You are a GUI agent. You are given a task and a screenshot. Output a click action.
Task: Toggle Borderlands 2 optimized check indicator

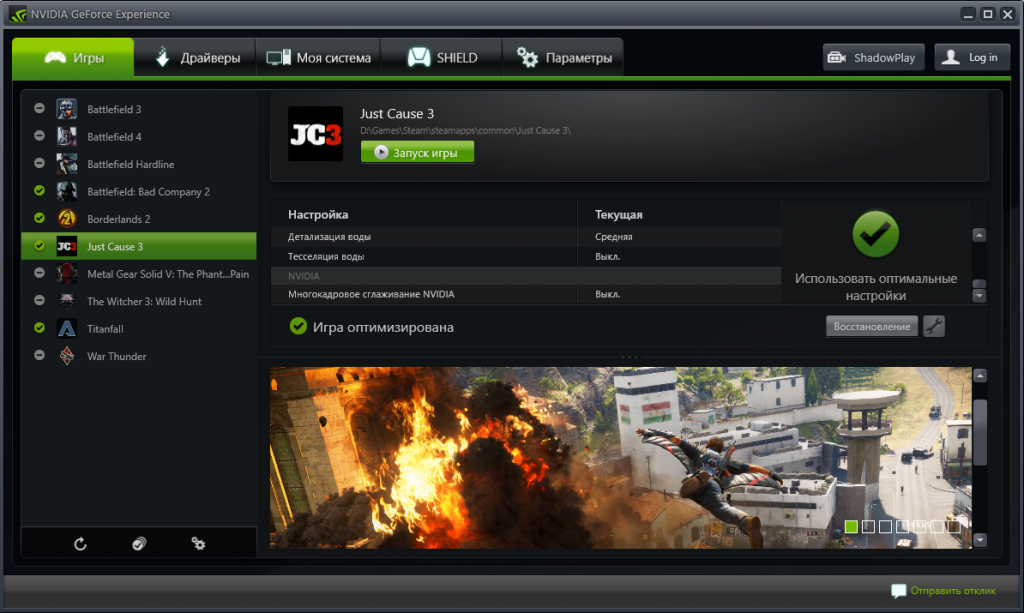click(x=39, y=218)
